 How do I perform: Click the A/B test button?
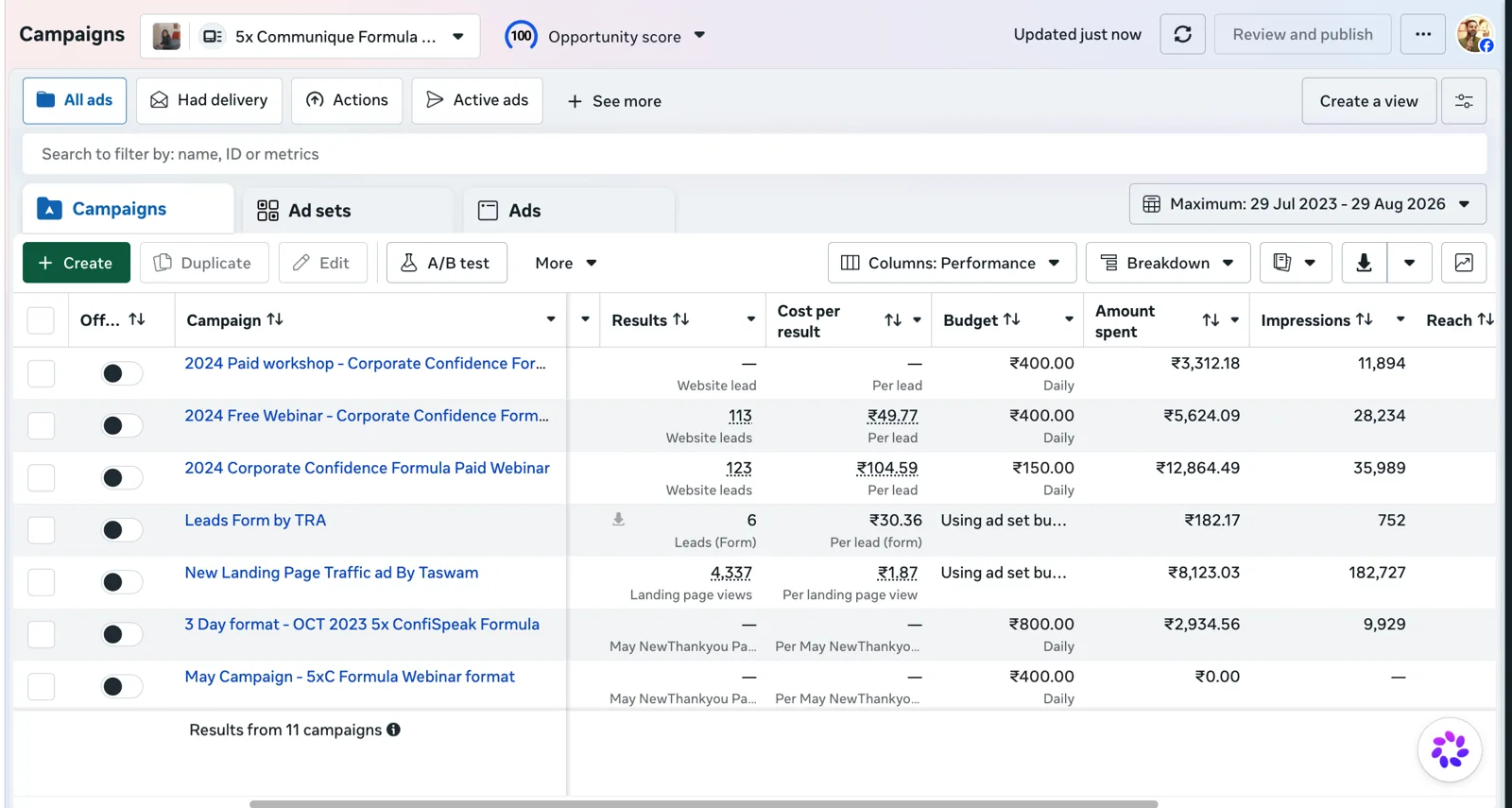447,263
